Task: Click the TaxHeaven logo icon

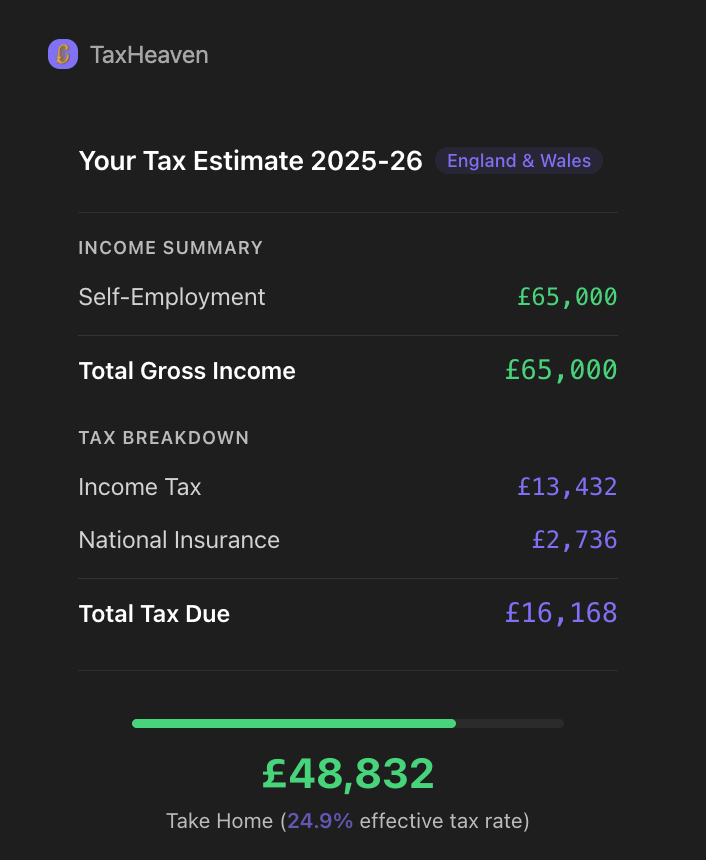Action: (63, 54)
